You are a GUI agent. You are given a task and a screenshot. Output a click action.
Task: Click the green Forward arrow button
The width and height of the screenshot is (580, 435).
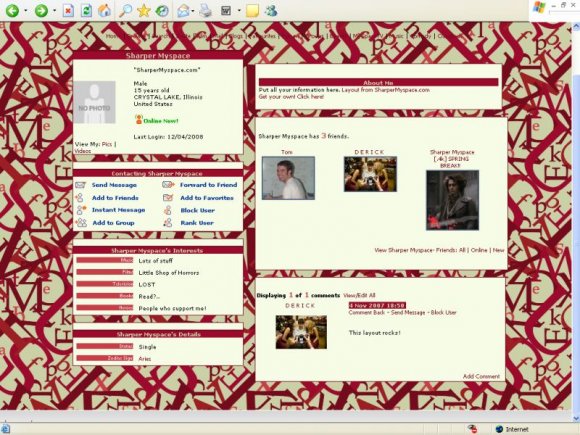tap(41, 10)
